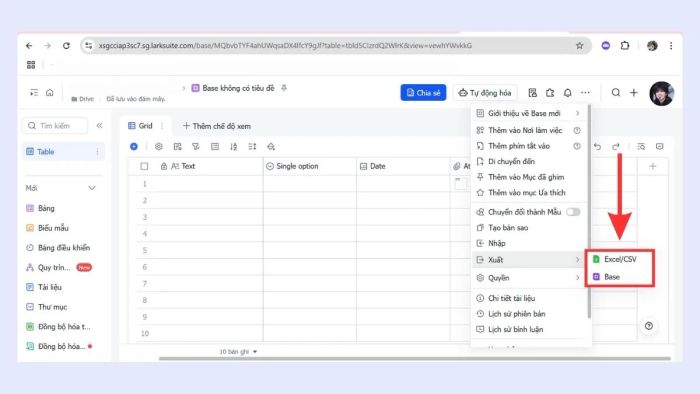Click the browser back arrow
Viewport: 700px width, 394px height.
tap(29, 46)
